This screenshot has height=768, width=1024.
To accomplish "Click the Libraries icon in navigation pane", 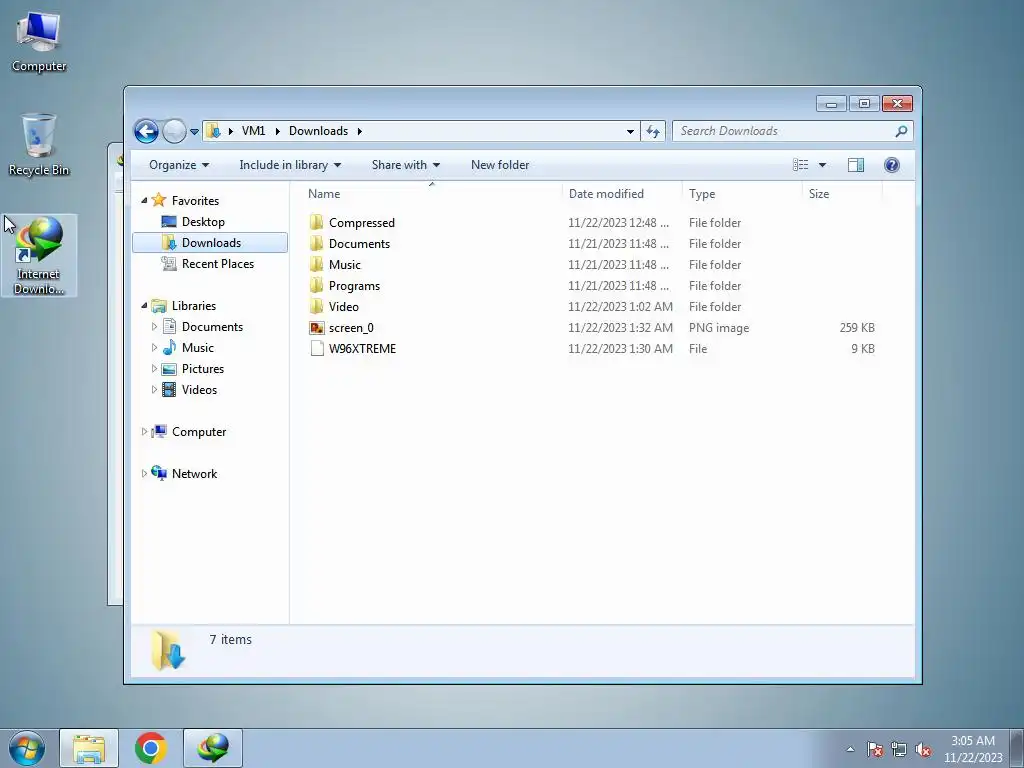I will tap(159, 306).
